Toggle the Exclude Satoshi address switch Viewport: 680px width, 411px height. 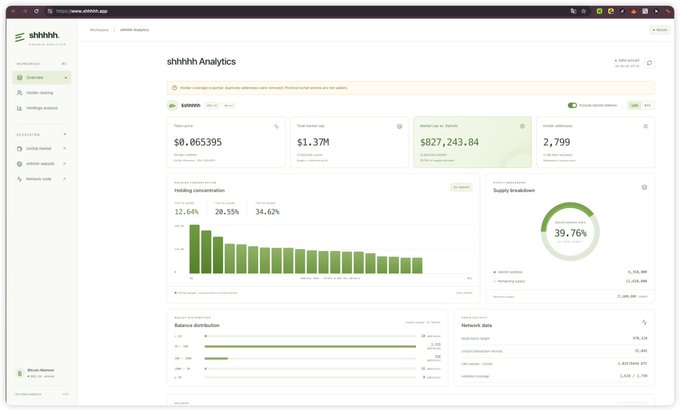(x=572, y=105)
